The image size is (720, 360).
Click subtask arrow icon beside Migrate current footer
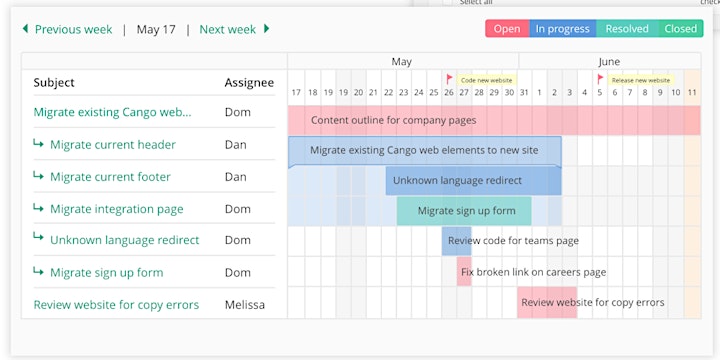click(x=38, y=176)
